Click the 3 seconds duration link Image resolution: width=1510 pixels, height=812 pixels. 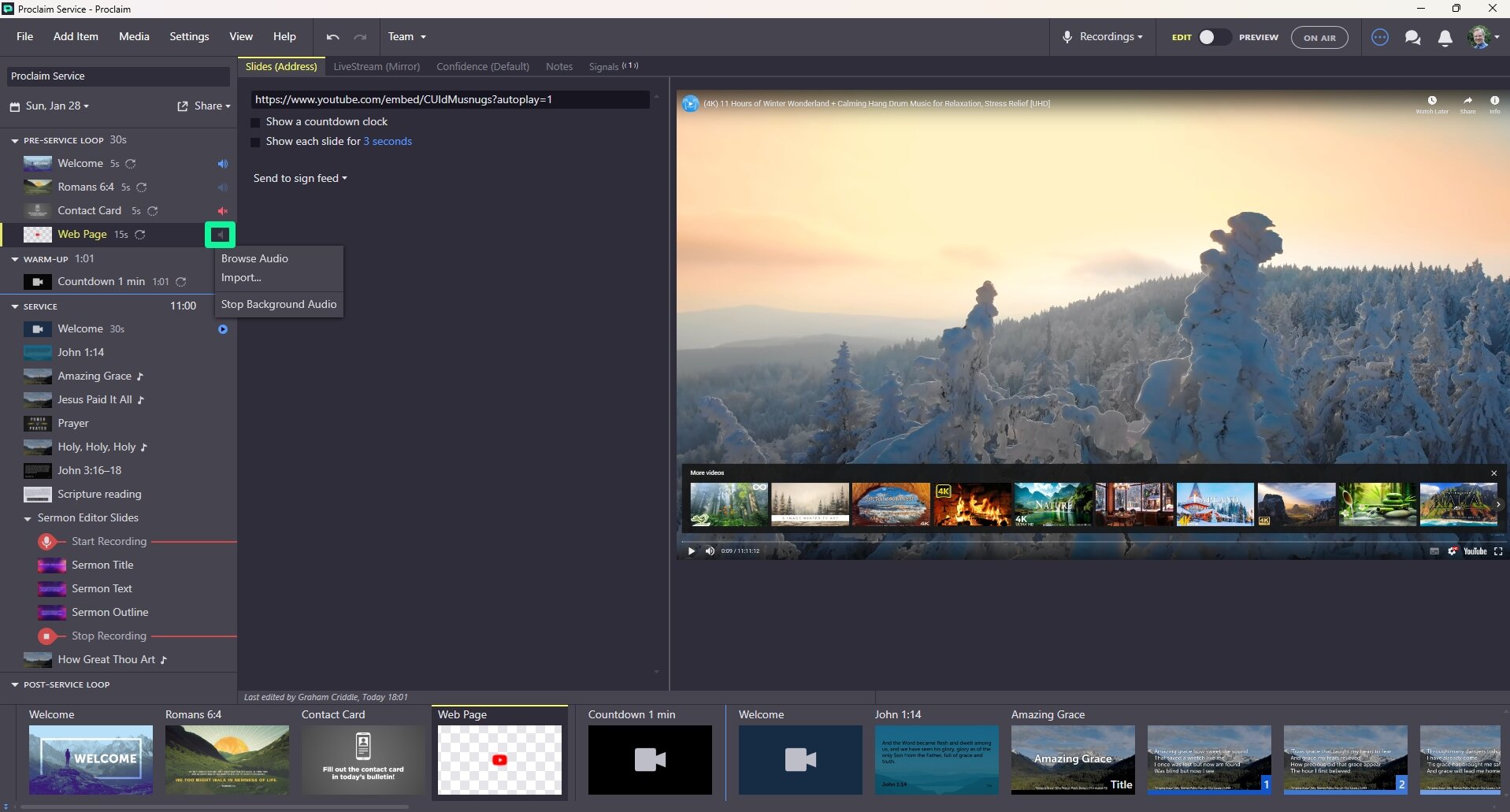click(x=388, y=142)
